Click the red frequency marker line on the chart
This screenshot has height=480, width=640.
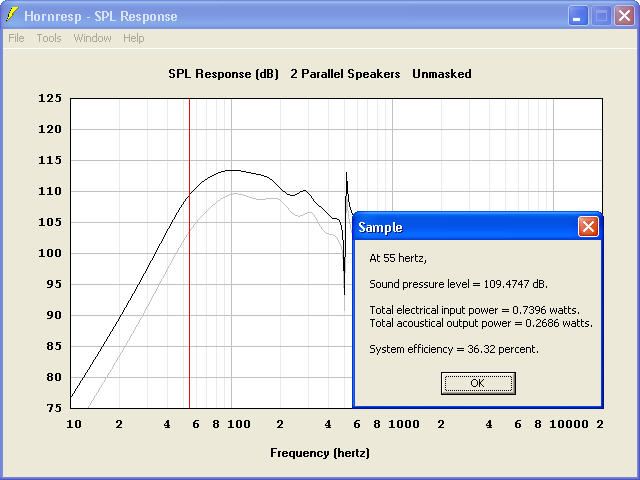189,253
